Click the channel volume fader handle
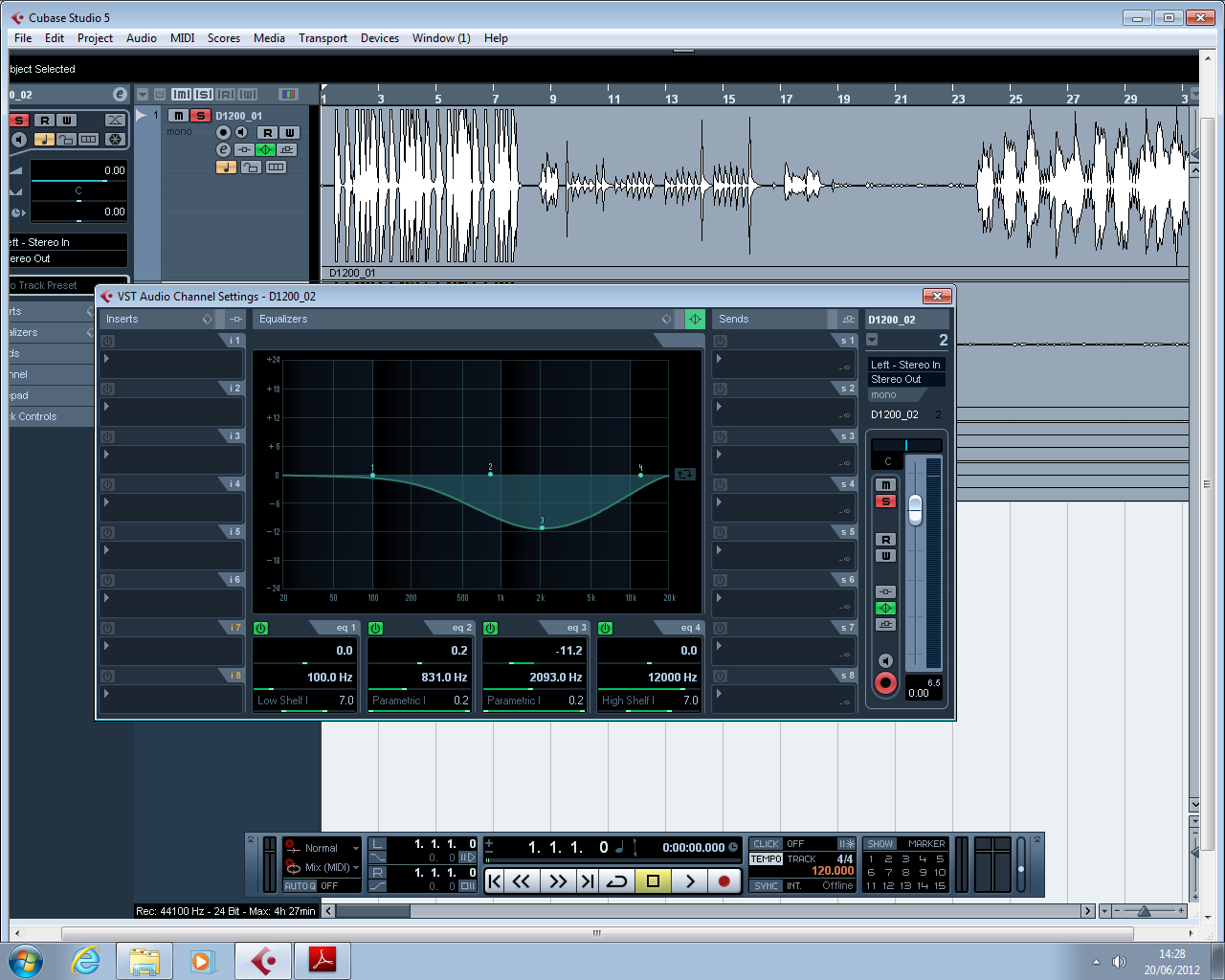The width and height of the screenshot is (1225, 980). pyautogui.click(x=915, y=508)
